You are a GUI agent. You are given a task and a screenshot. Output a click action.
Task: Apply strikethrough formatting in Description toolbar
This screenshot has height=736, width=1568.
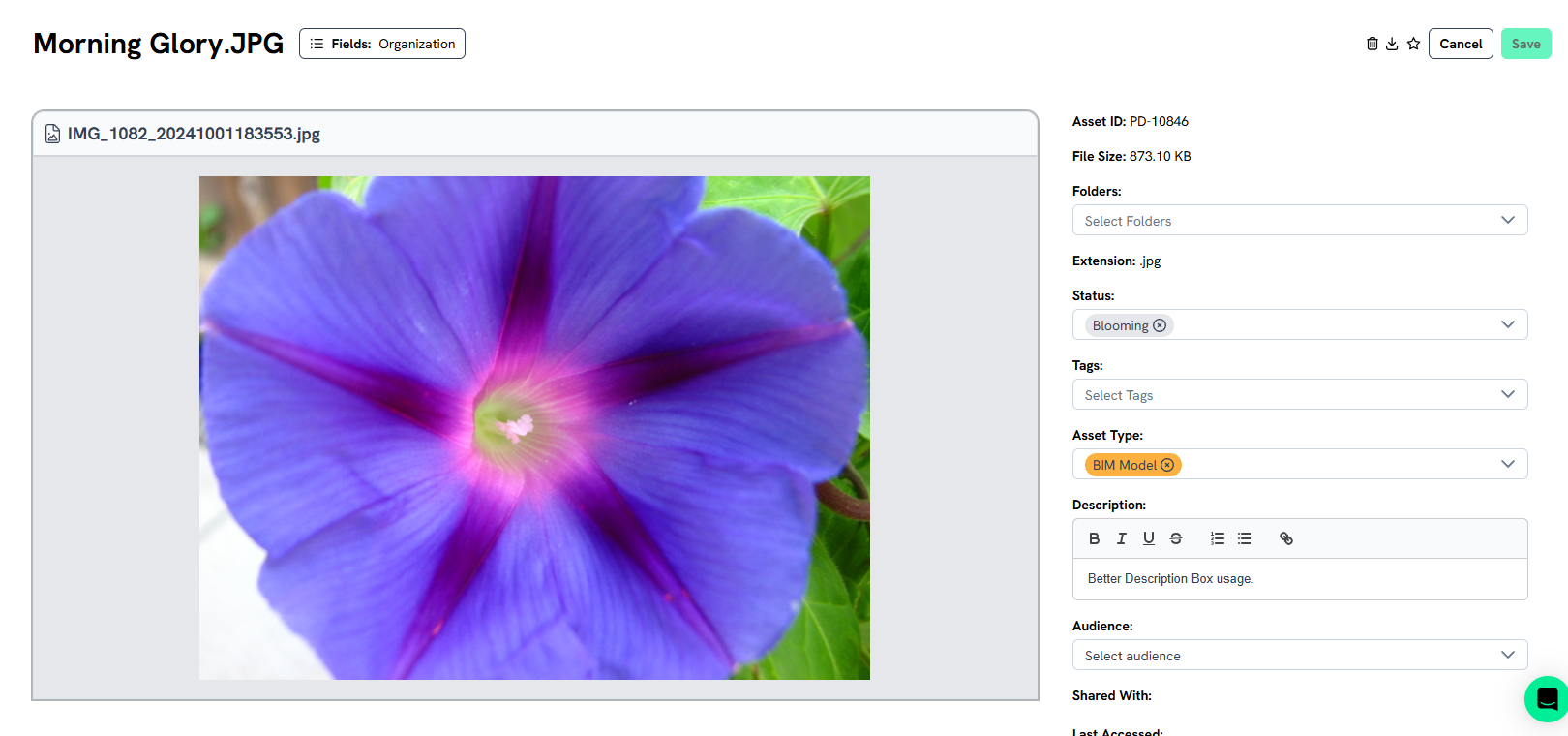coord(1176,538)
